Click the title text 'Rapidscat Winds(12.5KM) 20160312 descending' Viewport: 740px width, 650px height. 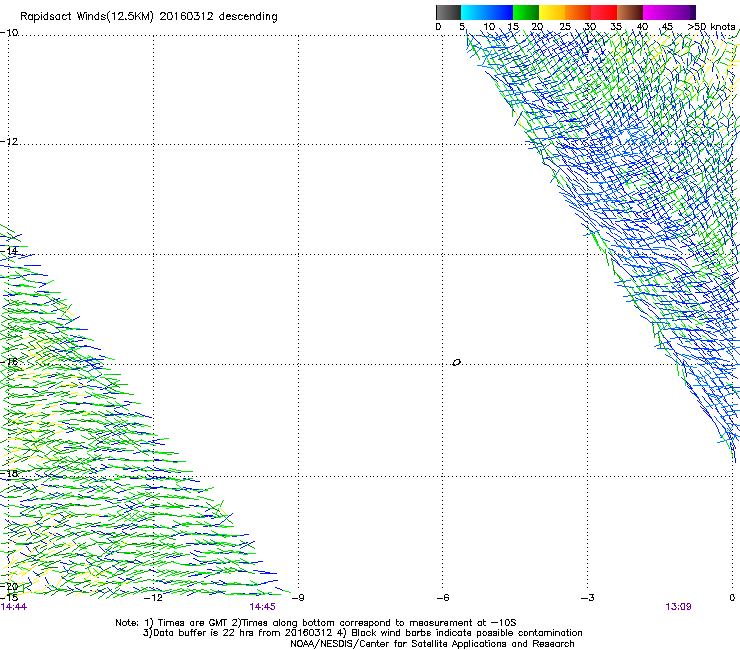coord(149,17)
